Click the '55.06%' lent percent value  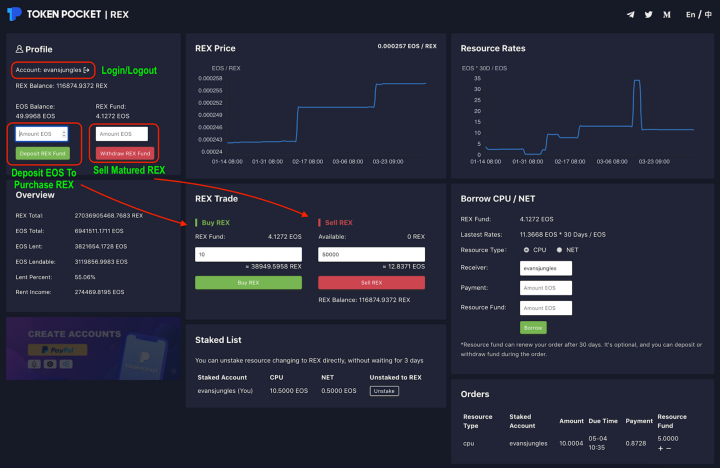coord(85,277)
